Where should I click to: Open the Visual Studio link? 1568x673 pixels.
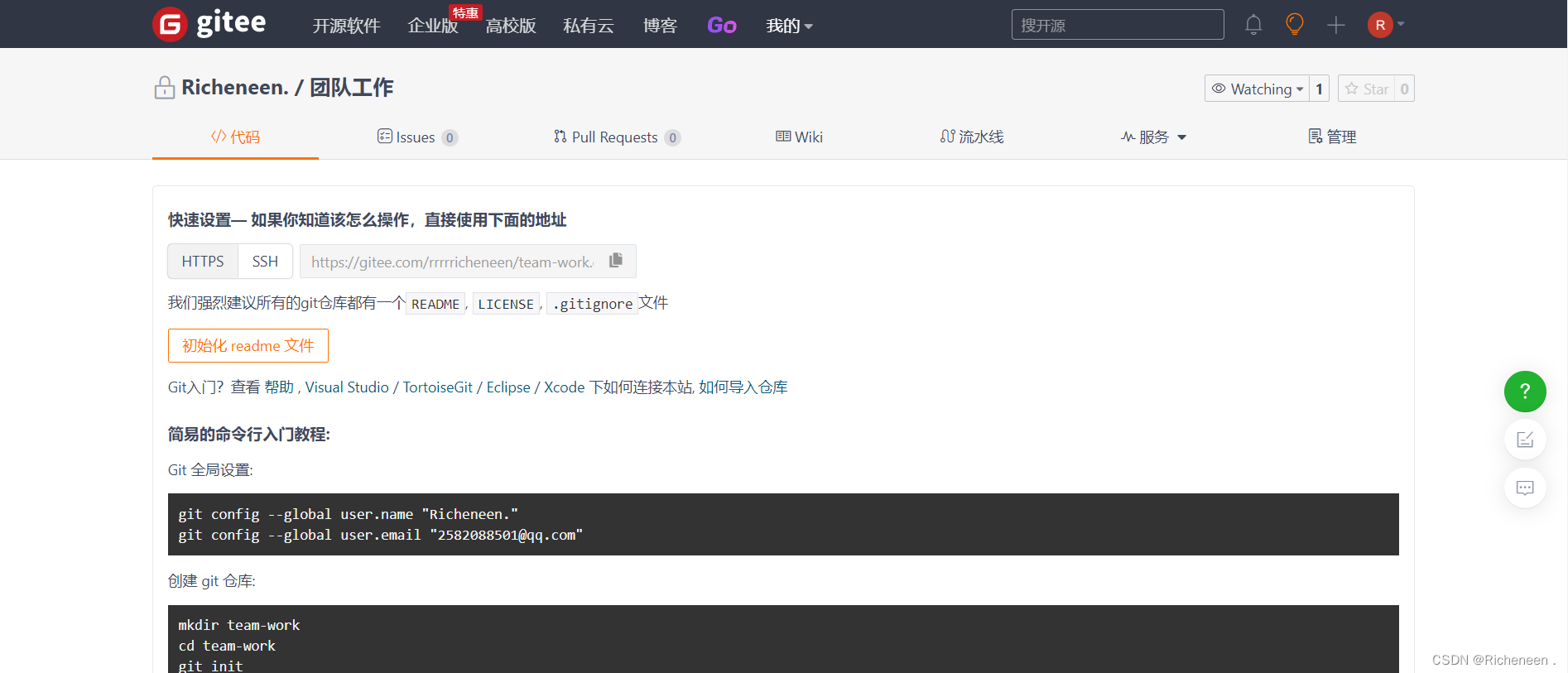pos(347,387)
